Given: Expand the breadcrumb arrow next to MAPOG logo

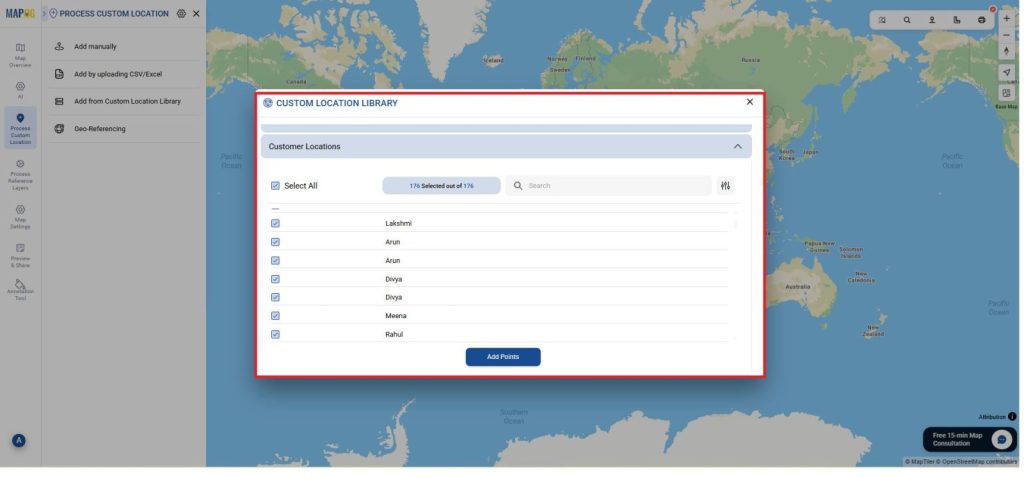Looking at the screenshot, I should (44, 13).
